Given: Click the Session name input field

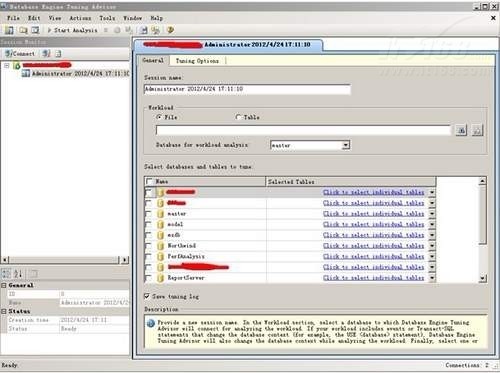Looking at the screenshot, I should (247, 89).
